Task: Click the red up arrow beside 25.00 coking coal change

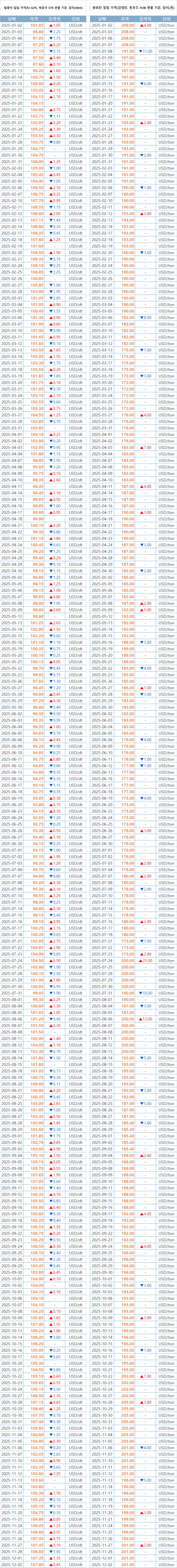Action: (140, 959)
